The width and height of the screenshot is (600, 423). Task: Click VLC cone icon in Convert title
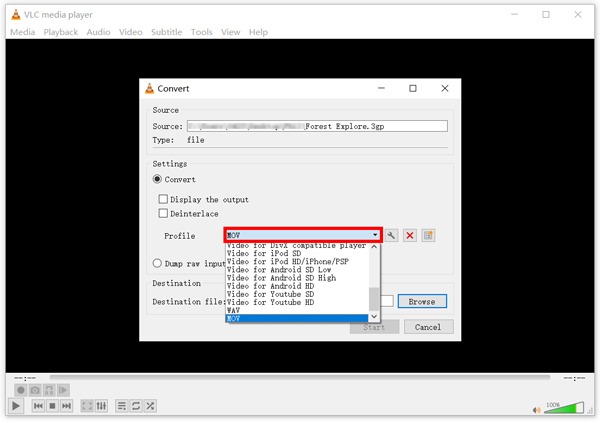pos(149,88)
